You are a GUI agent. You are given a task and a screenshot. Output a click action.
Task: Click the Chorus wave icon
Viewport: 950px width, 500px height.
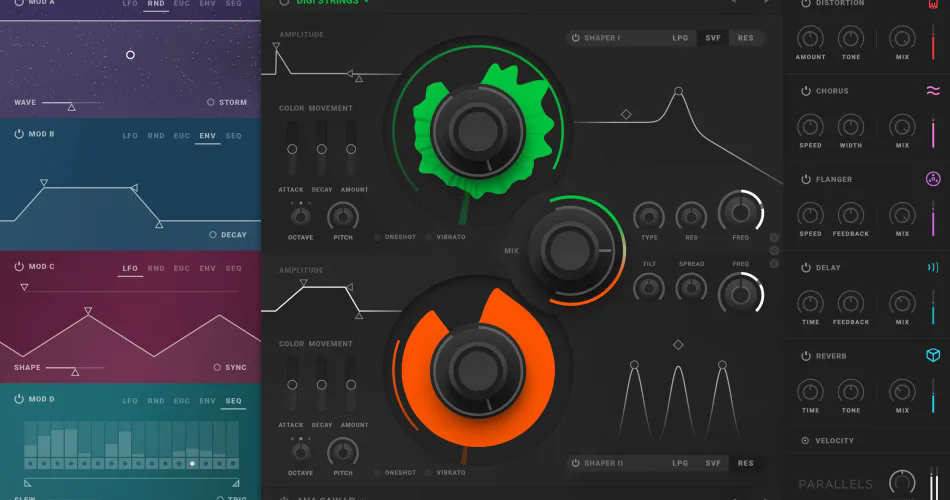pos(932,91)
